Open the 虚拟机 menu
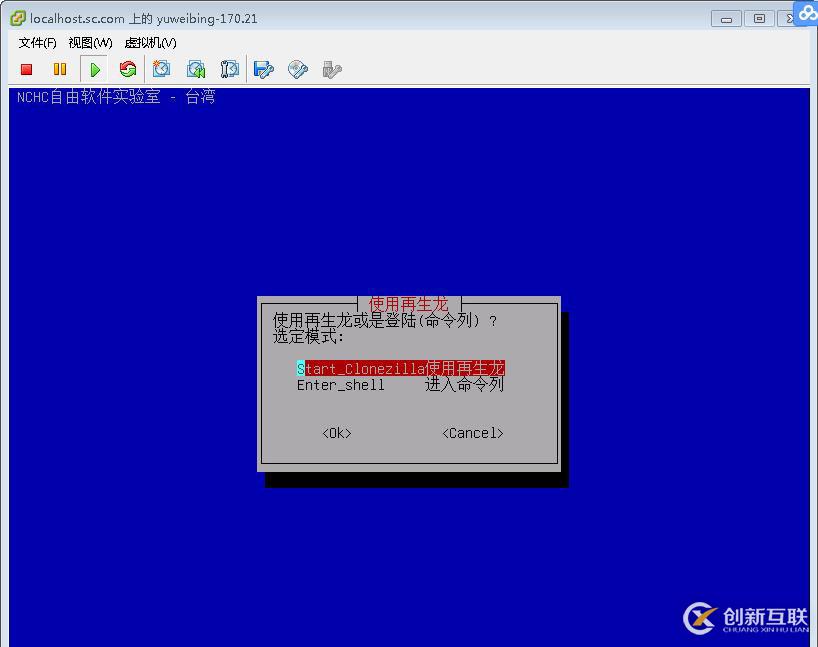This screenshot has width=818, height=647. point(148,43)
